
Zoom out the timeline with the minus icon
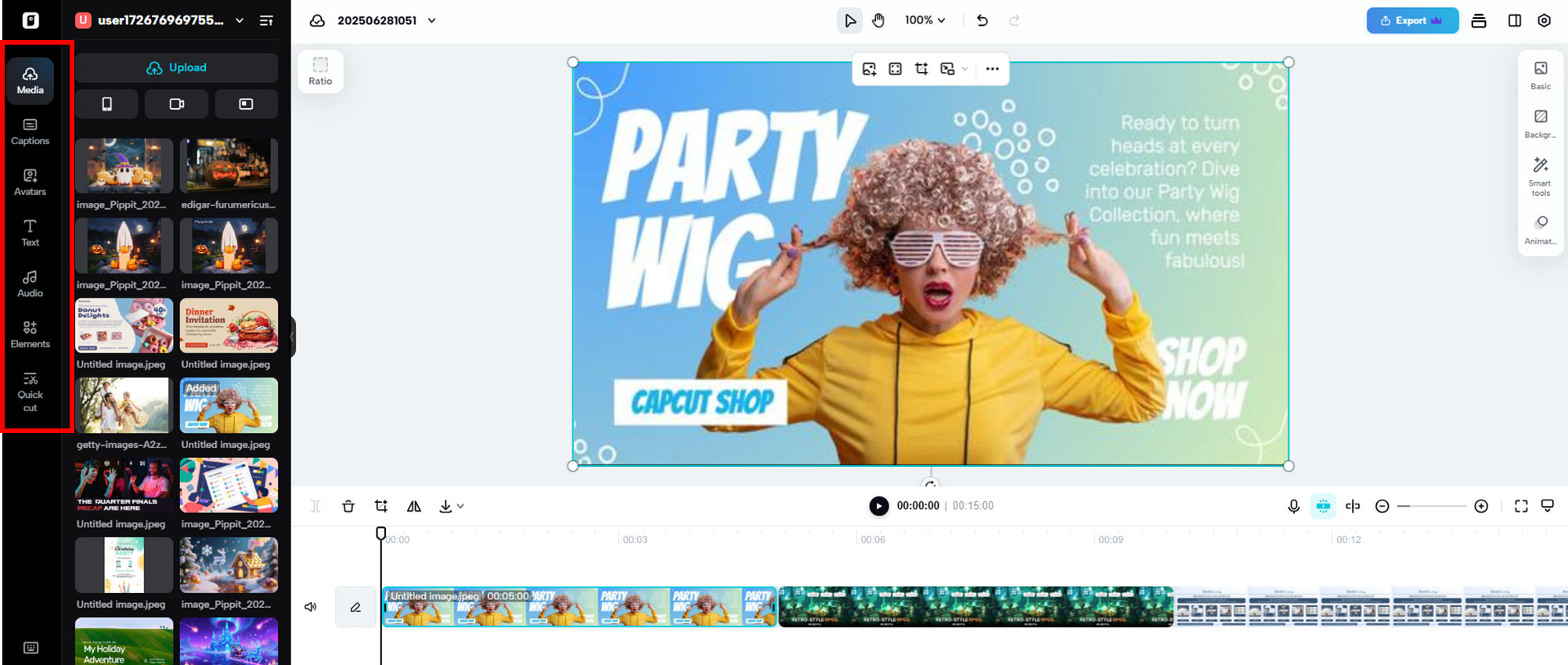point(1382,506)
